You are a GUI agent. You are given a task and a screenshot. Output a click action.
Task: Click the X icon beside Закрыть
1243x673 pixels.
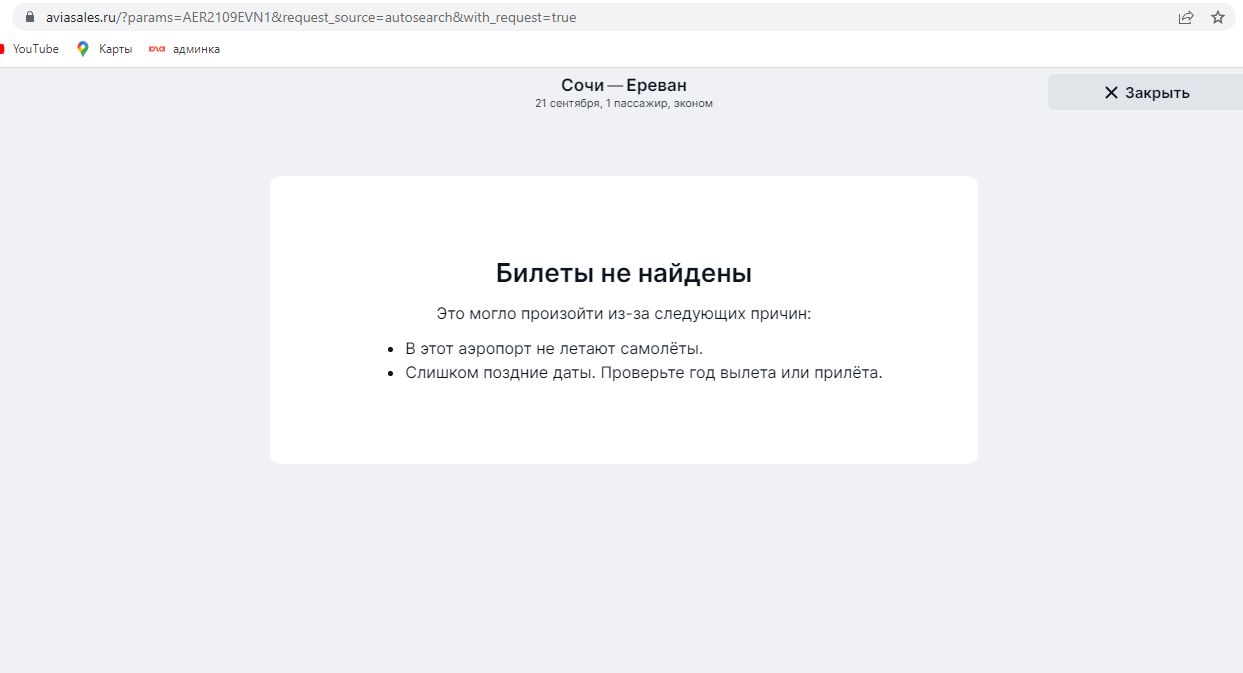[1111, 92]
